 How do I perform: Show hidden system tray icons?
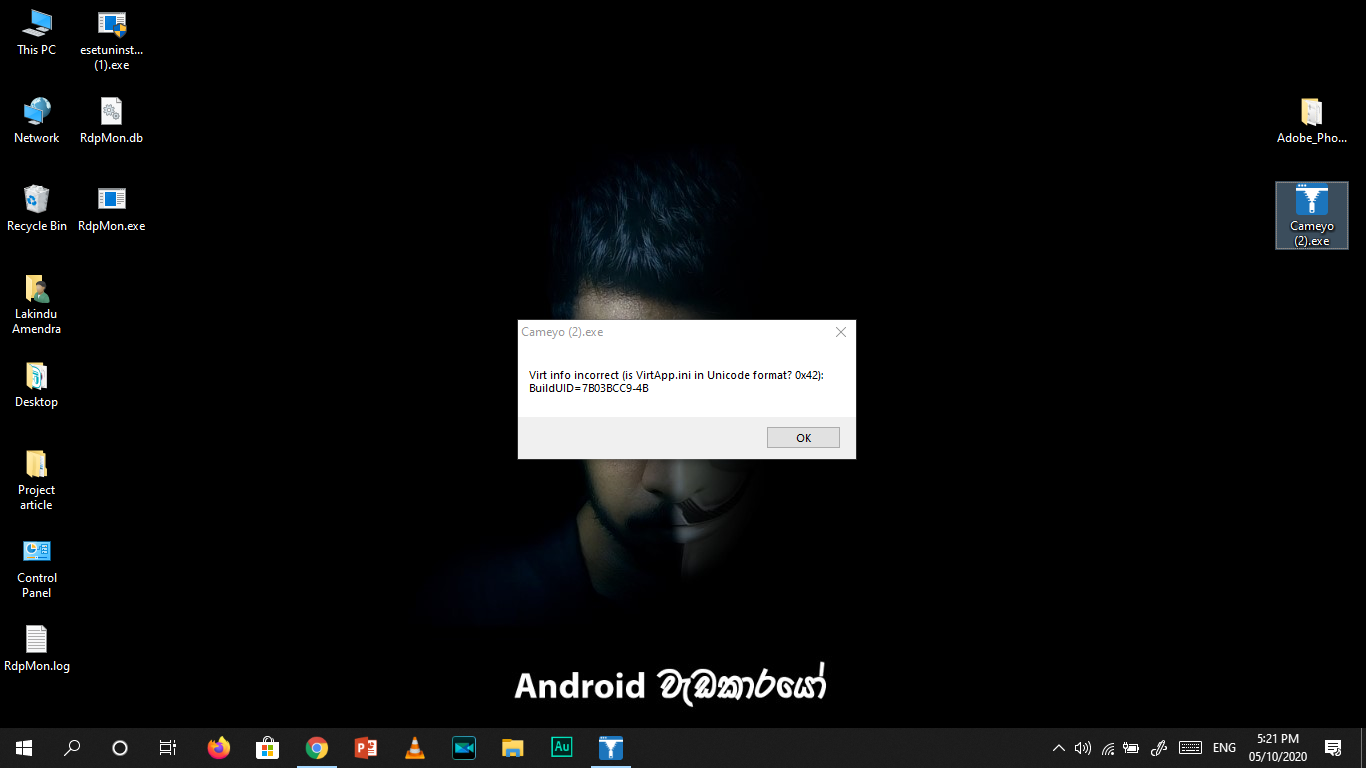[x=1059, y=748]
